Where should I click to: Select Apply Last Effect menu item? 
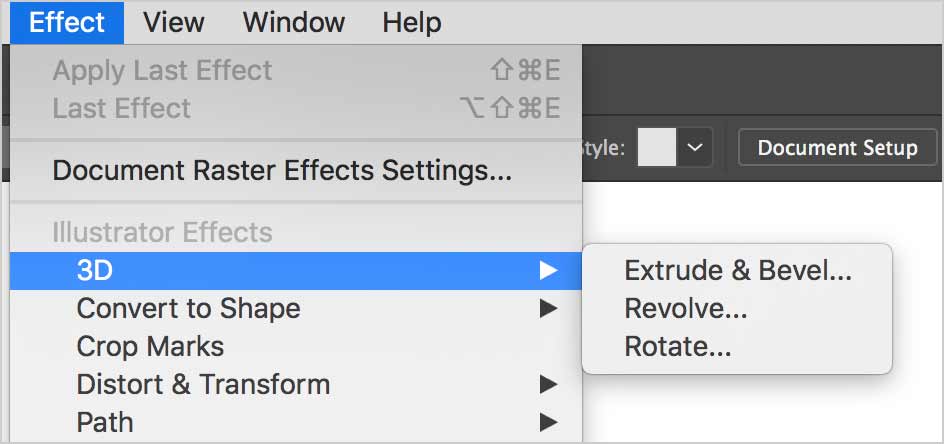tap(296, 70)
